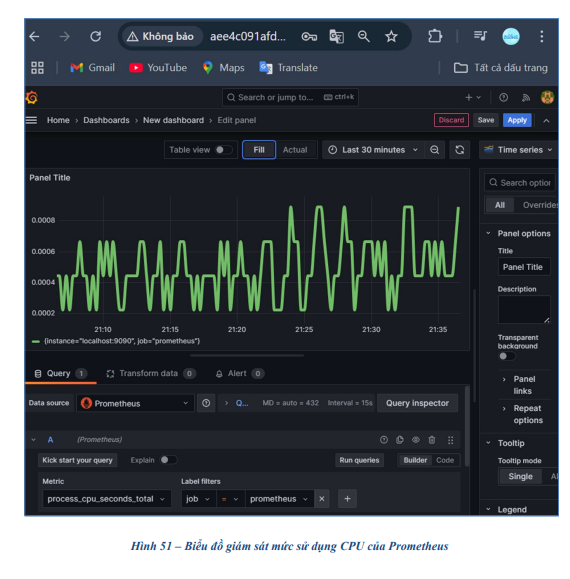Open the browser extensions puzzle icon
Image resolution: width=570 pixels, height=579 pixels.
435,36
